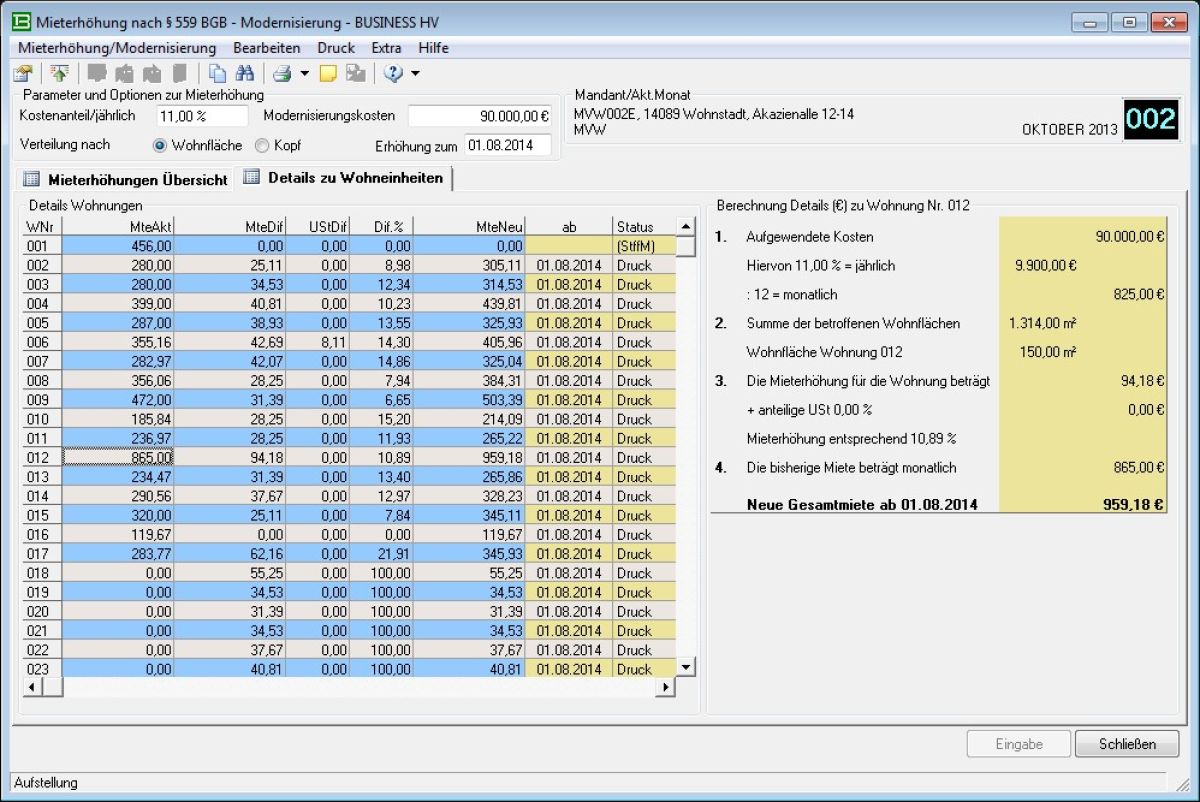Click the greyed-out icon next to note
1200x802 pixels.
[355, 73]
